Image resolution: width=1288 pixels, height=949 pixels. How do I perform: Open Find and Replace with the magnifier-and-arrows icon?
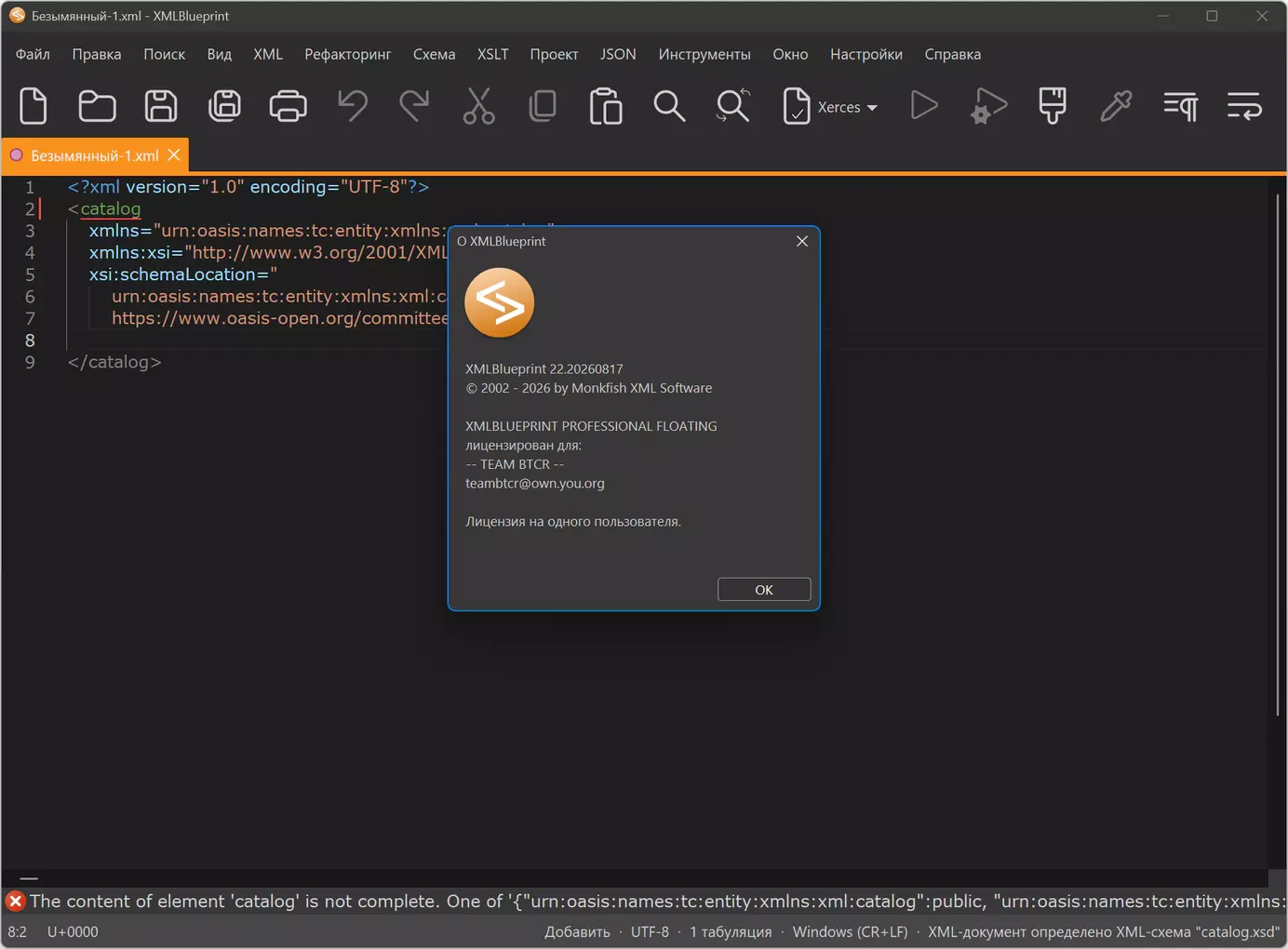click(733, 106)
